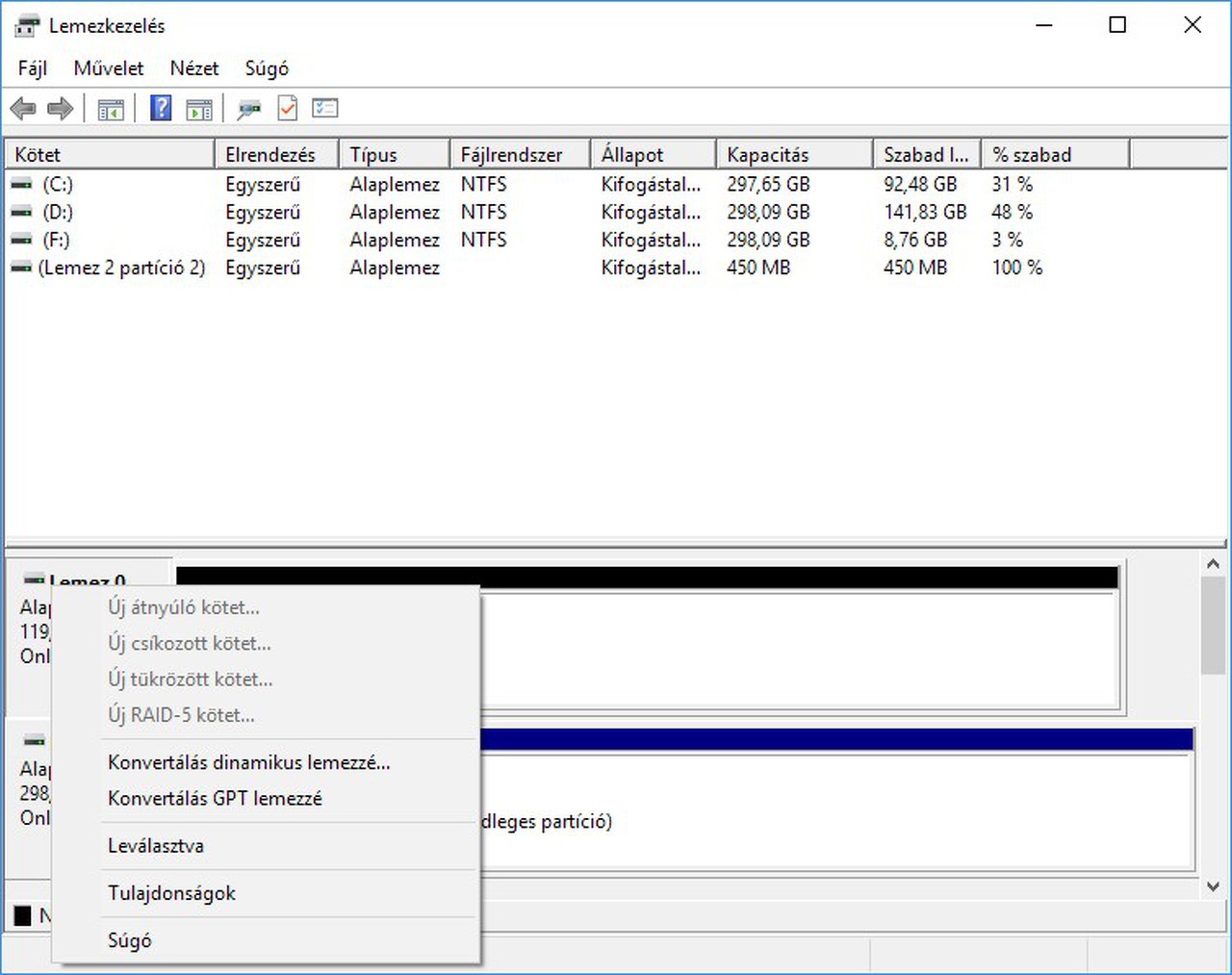Click 298,09 GB capacity in the (D:) row
1232x975 pixels.
(768, 212)
